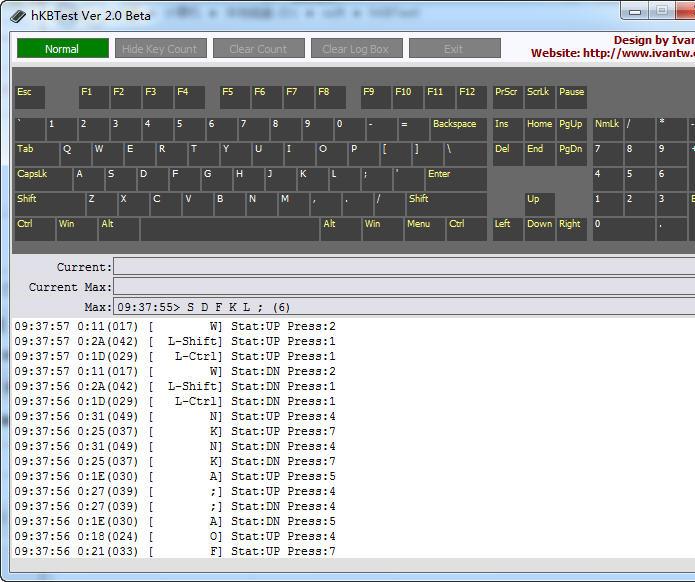The height and width of the screenshot is (582, 695).
Task: Click the Backspace key tile
Action: coord(458,129)
